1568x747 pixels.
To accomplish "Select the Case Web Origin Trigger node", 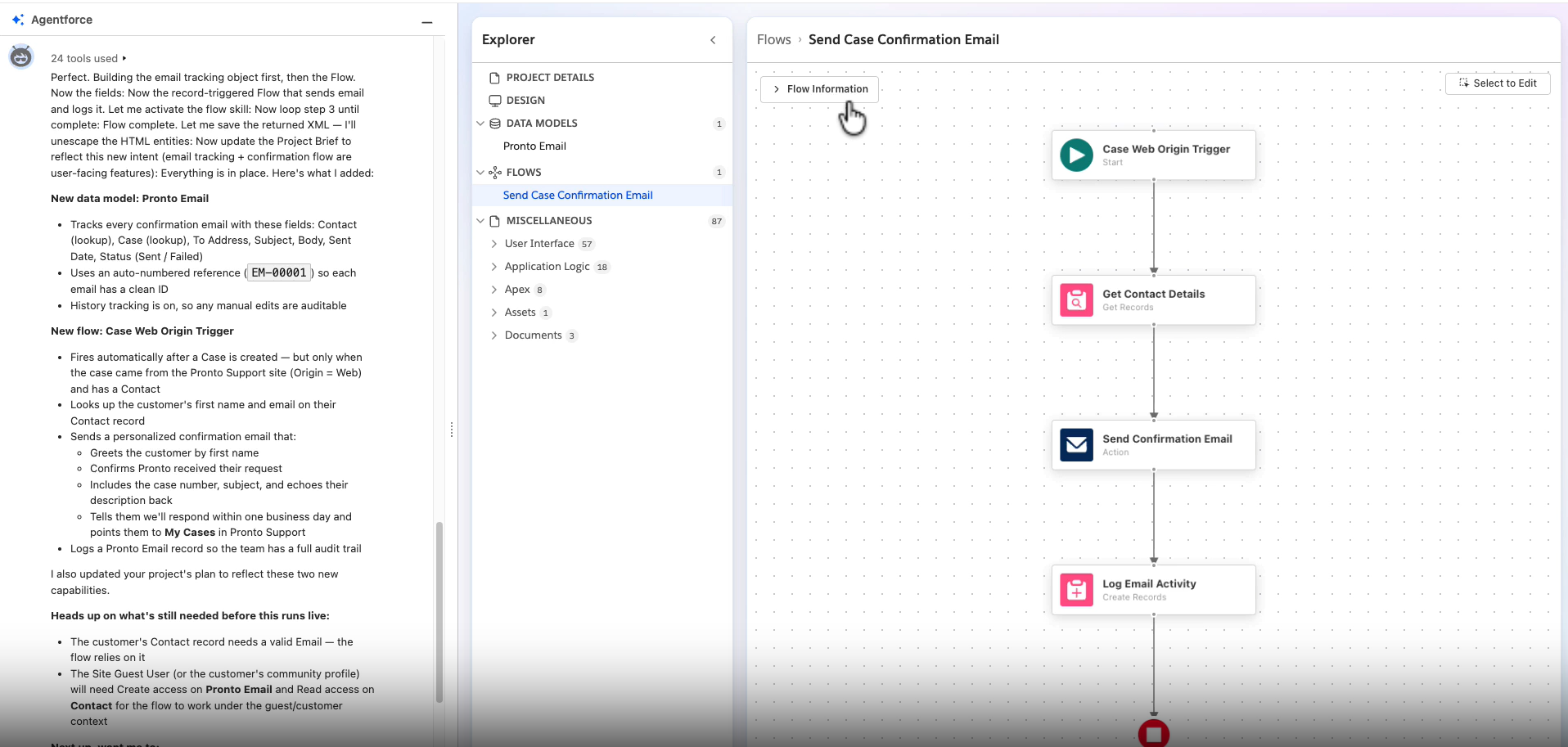I will (1154, 155).
